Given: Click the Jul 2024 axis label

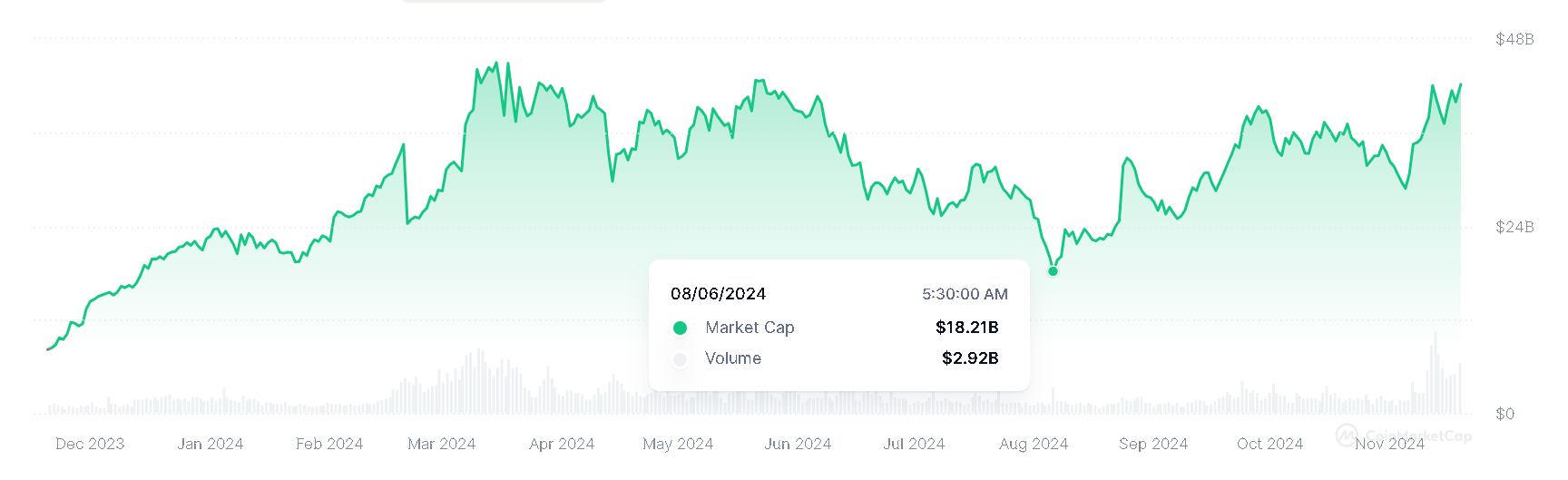Looking at the screenshot, I should pos(914,444).
